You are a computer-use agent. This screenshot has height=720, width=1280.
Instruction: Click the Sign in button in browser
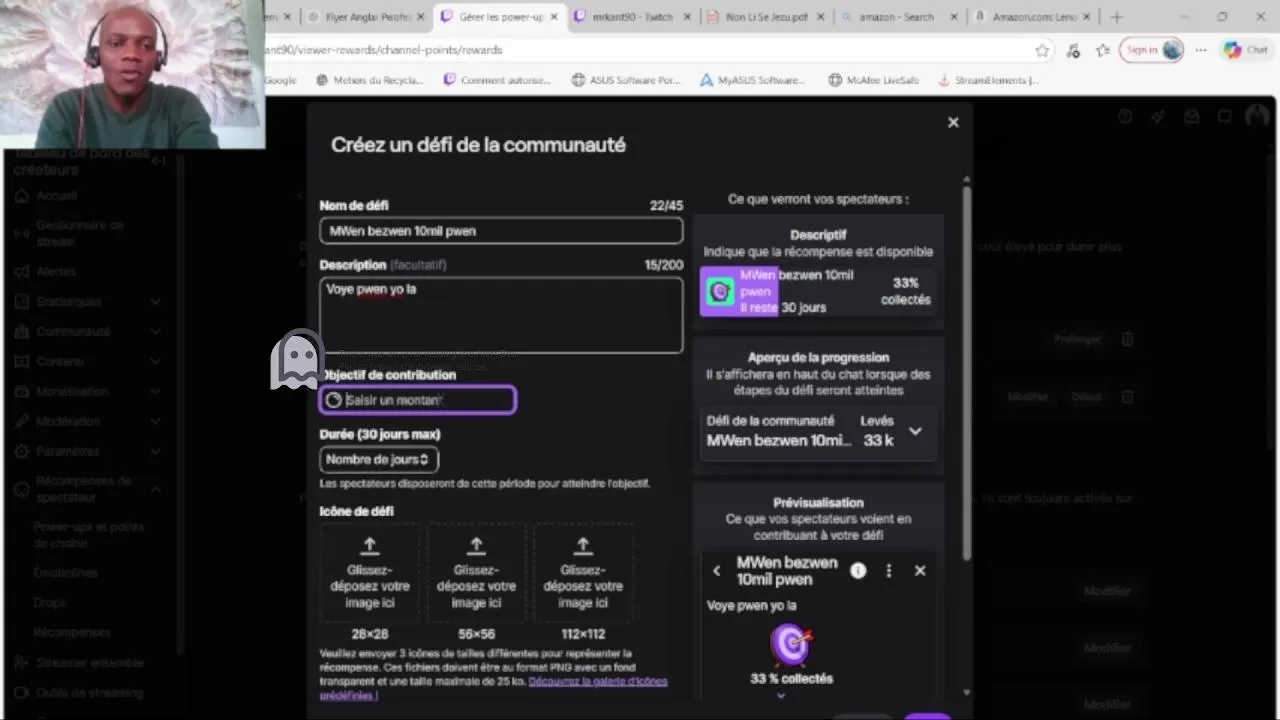click(x=1151, y=50)
